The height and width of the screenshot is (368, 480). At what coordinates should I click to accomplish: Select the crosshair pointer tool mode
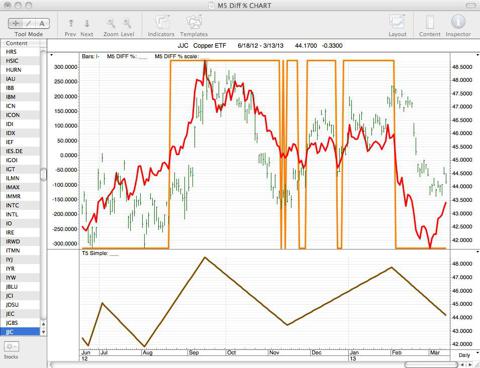coord(15,23)
